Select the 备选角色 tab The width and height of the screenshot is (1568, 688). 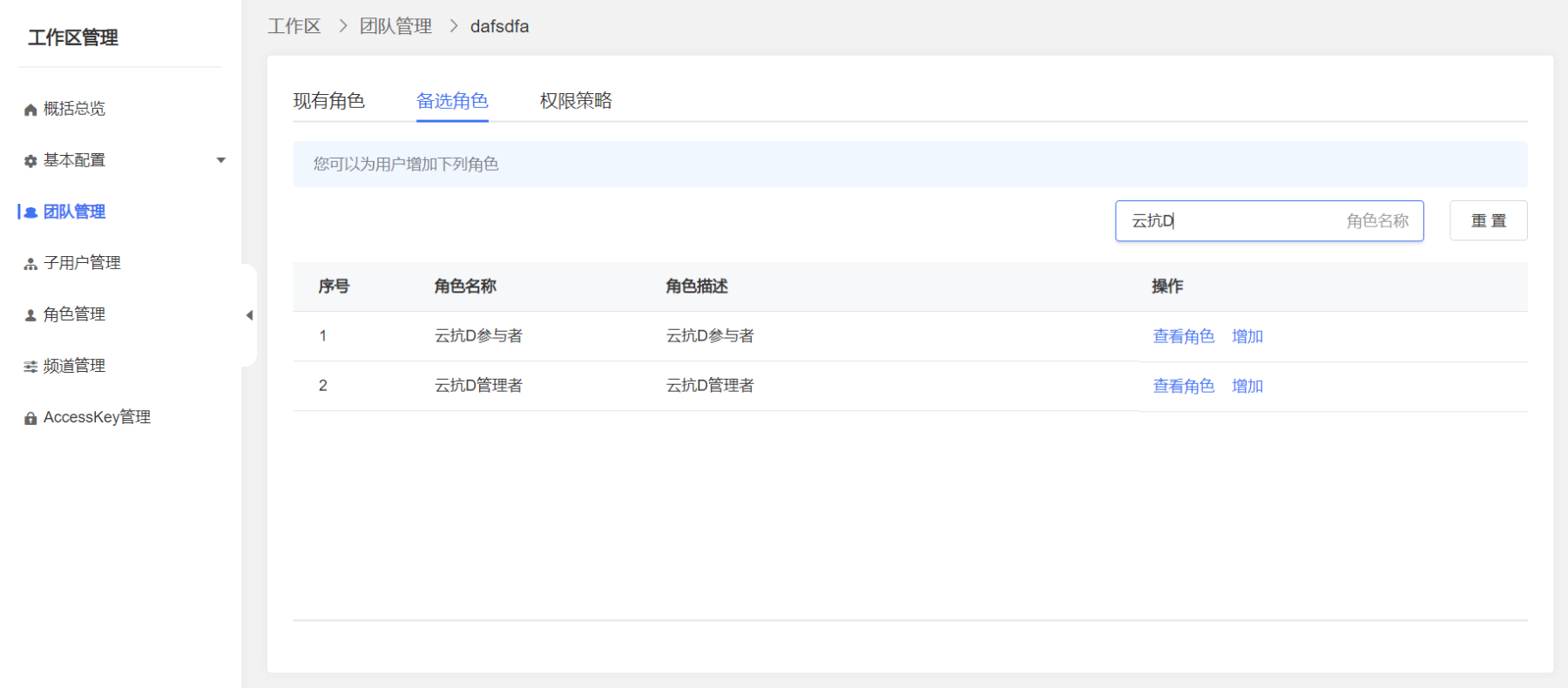(x=452, y=101)
